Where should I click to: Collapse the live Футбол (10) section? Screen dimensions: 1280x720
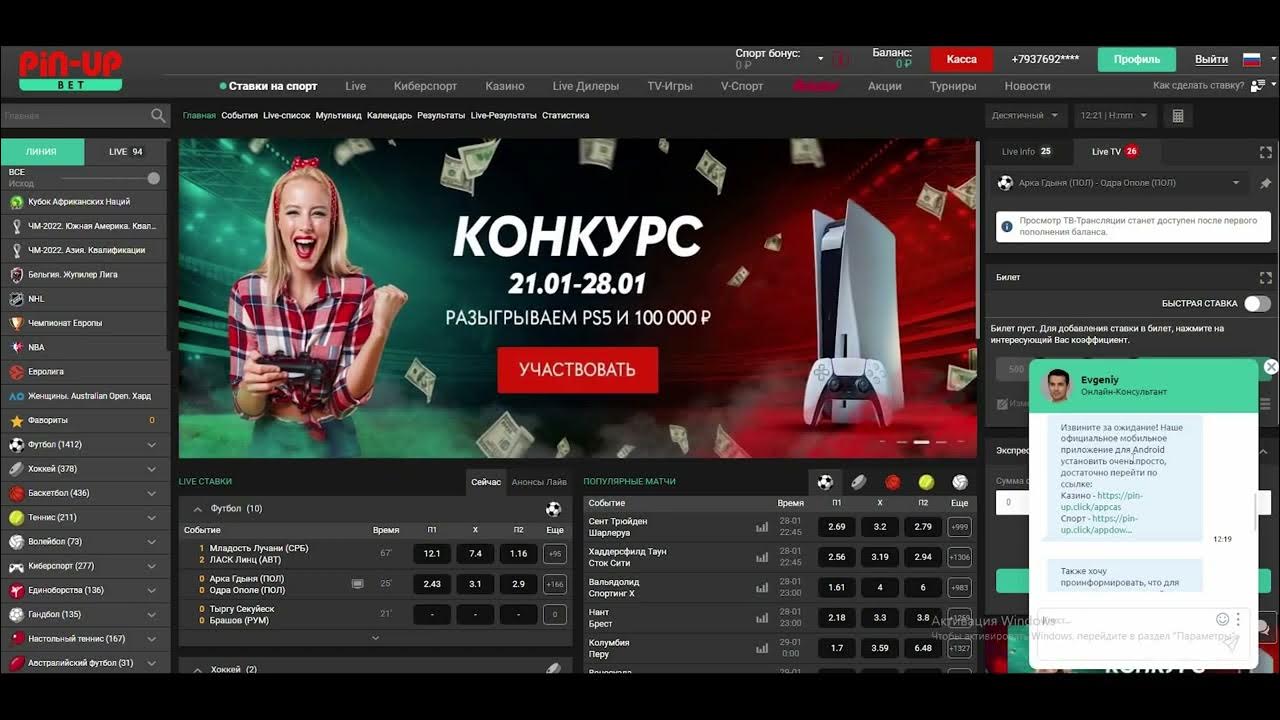[x=197, y=509]
